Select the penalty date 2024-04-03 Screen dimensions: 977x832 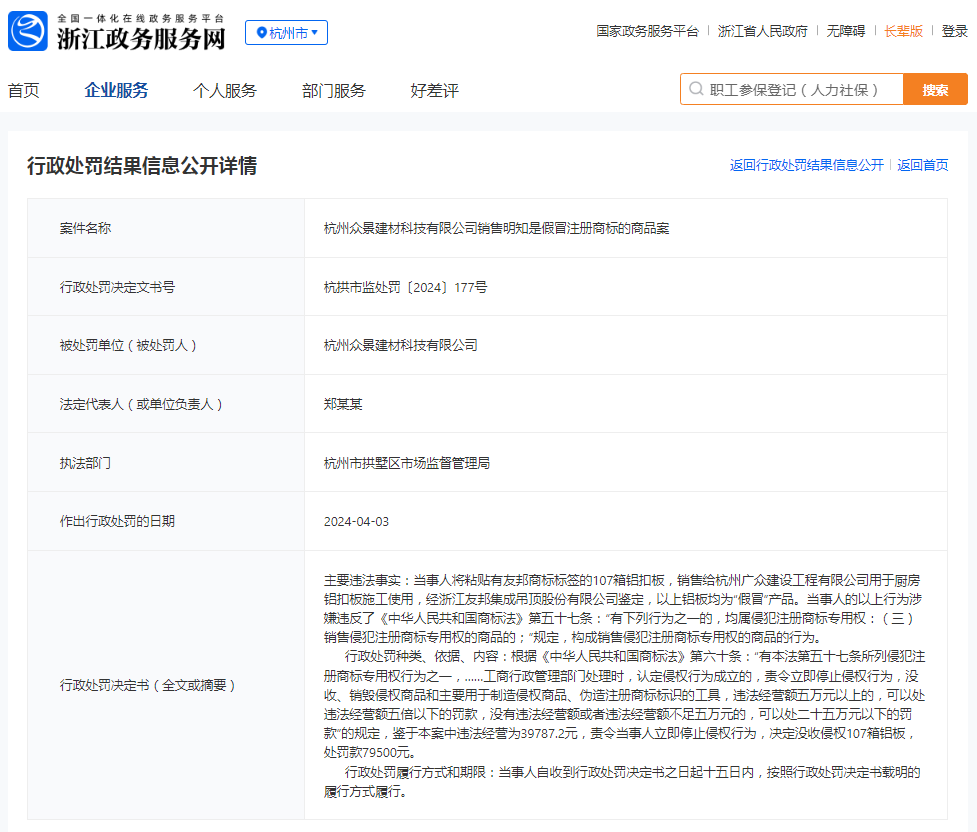(x=356, y=522)
